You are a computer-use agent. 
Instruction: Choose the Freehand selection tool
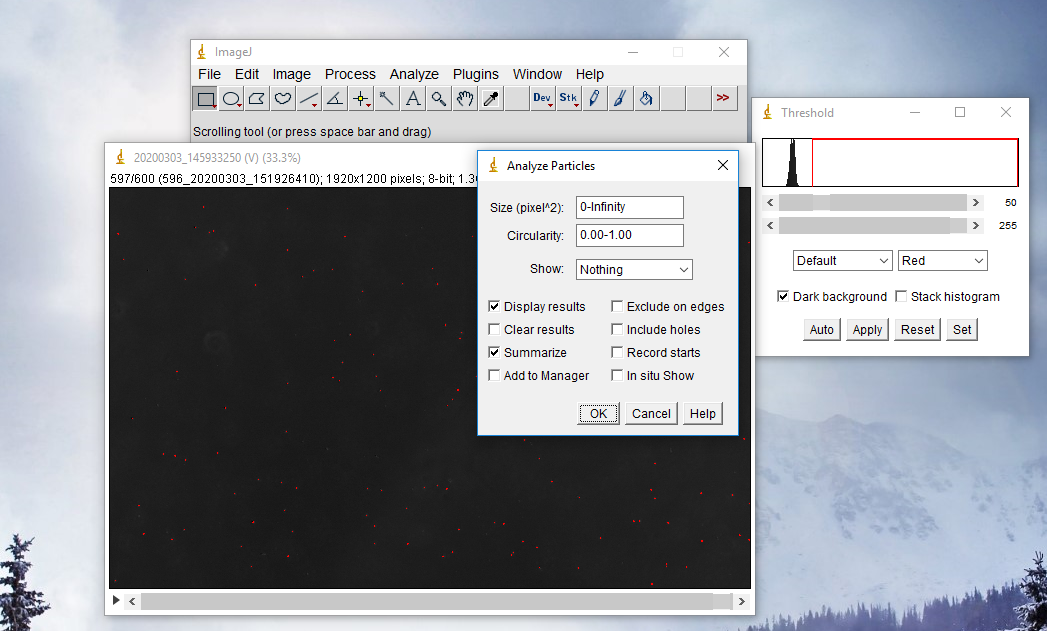283,98
